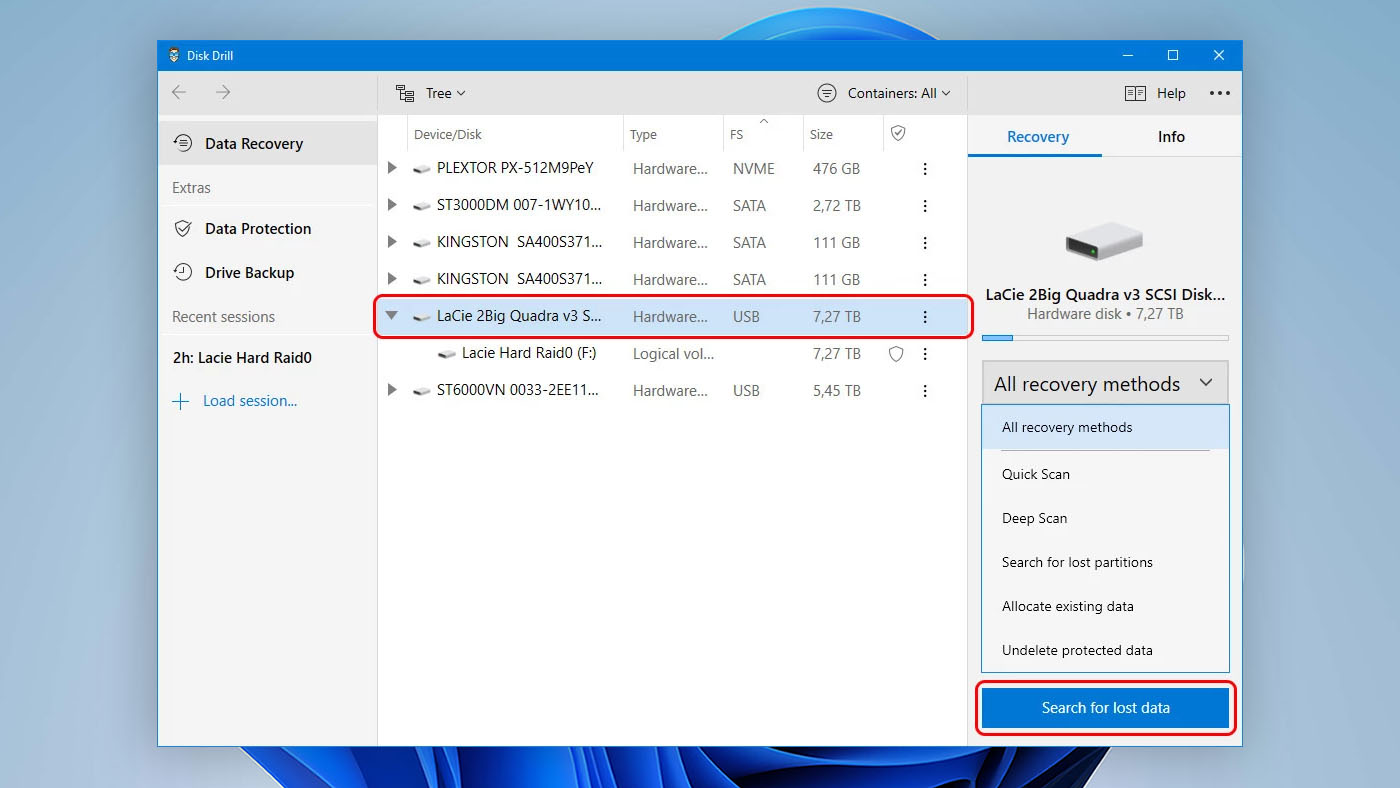Click the Disk Drill app icon in the title bar
1400x788 pixels.
(x=175, y=56)
